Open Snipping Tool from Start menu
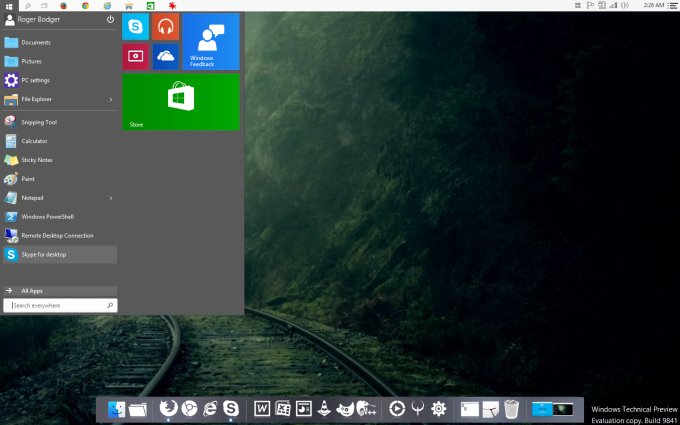680x425 pixels. coord(39,122)
